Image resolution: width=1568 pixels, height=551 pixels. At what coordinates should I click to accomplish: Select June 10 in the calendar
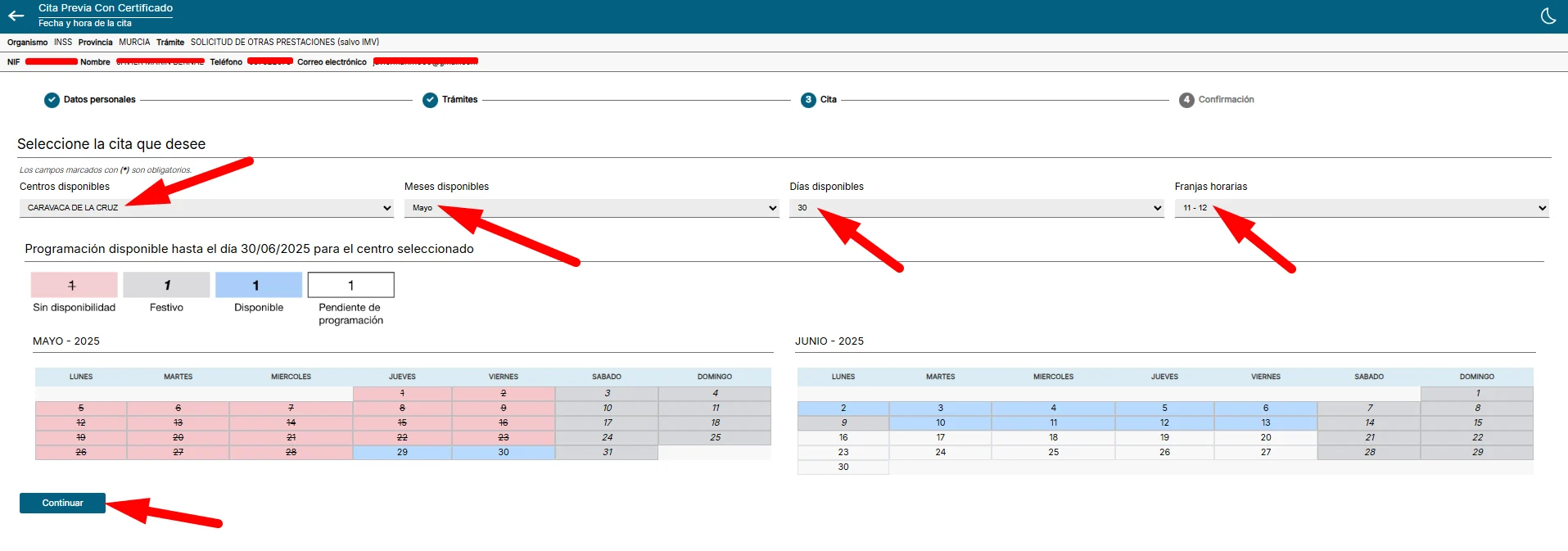pos(941,423)
